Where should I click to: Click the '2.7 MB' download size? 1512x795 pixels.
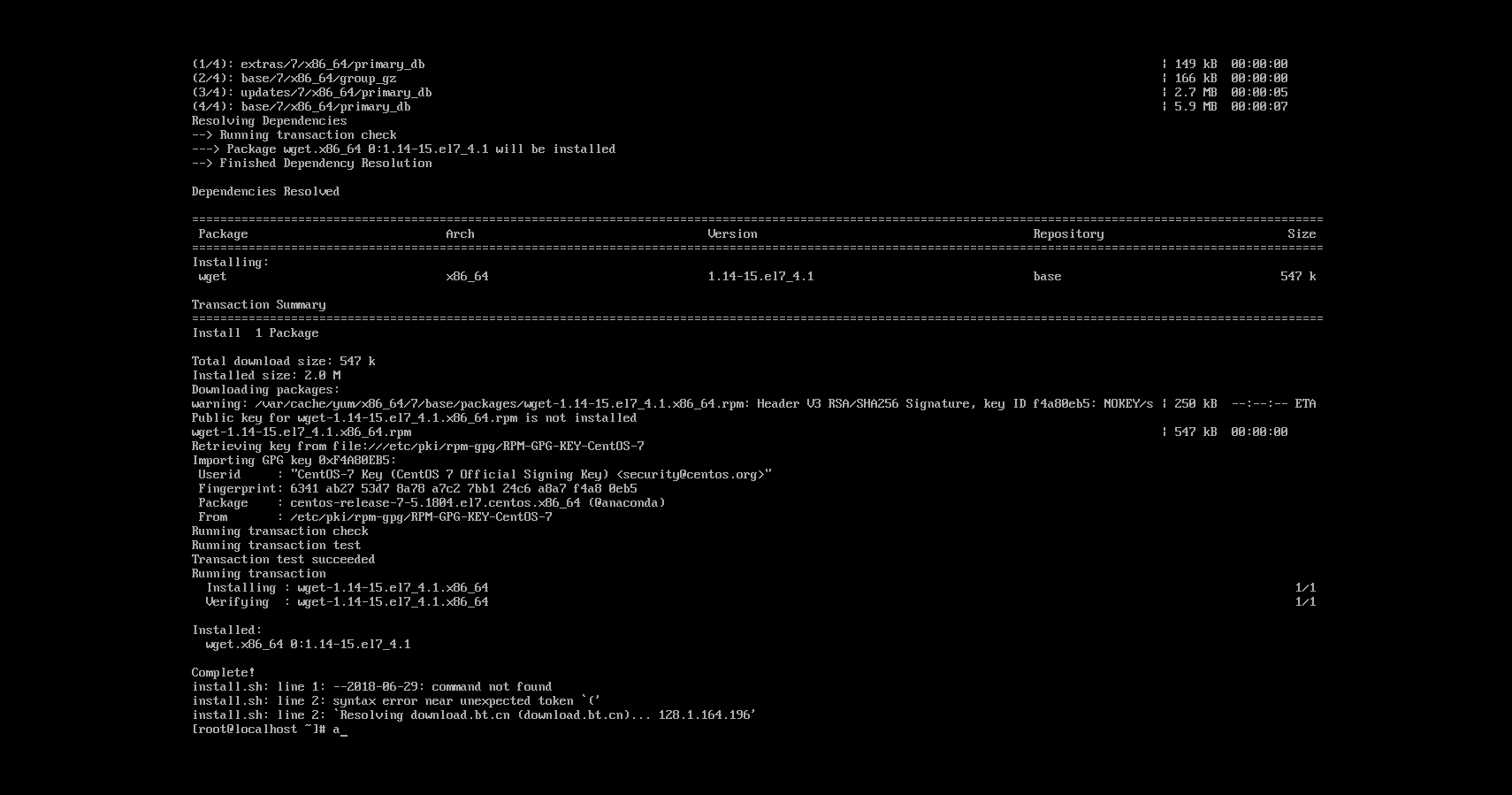[x=1196, y=92]
